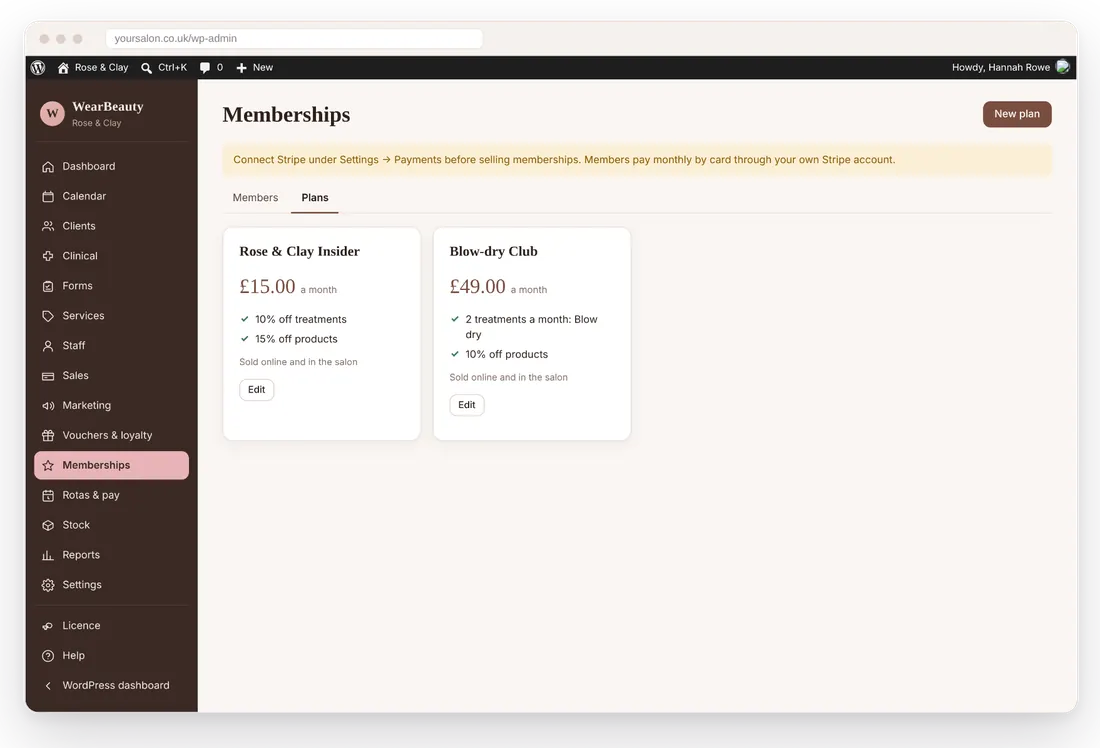The height and width of the screenshot is (748, 1100).
Task: Open Howdy, Hannah Rowe account menu
Action: coord(1010,67)
